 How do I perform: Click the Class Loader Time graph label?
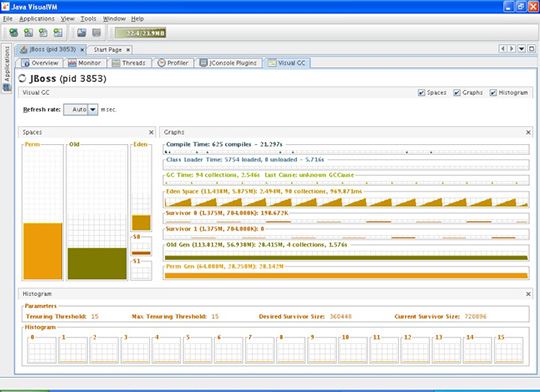(x=245, y=160)
